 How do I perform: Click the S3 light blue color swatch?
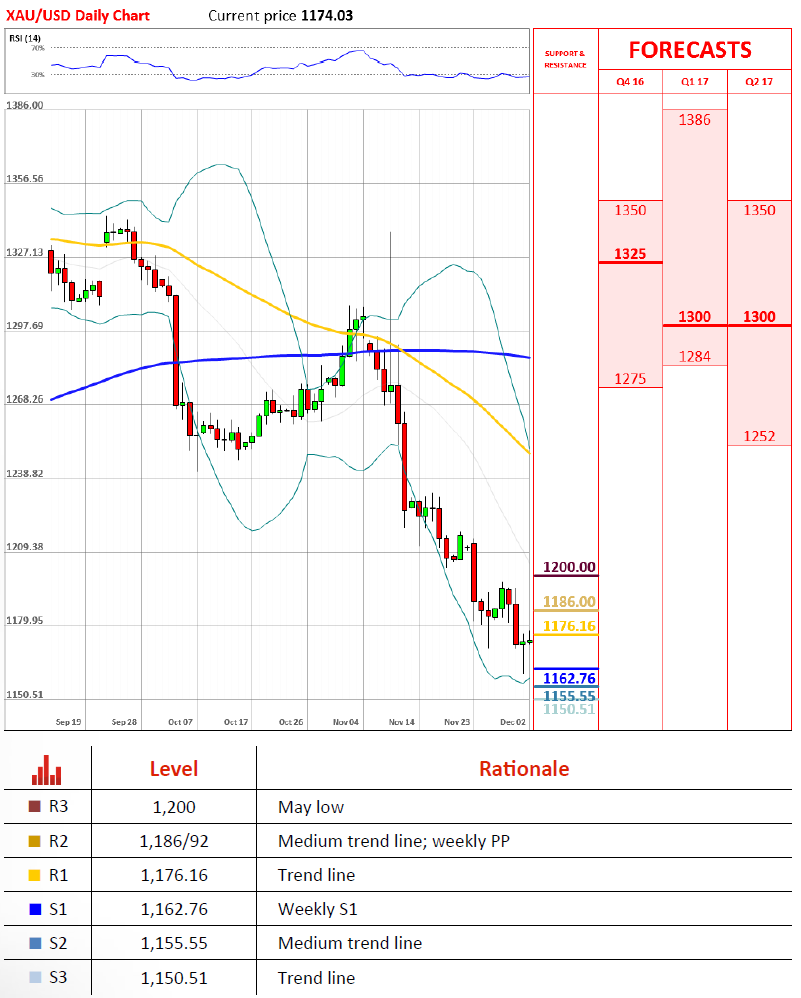(35, 977)
